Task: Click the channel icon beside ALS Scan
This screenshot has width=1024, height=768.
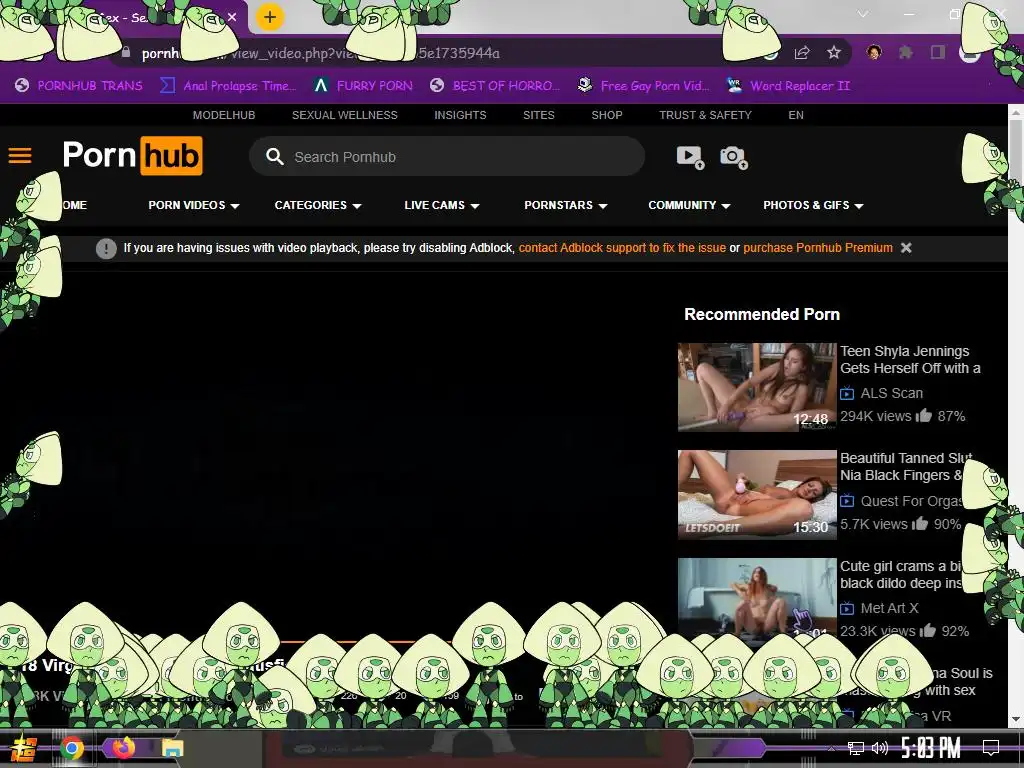Action: 847,393
